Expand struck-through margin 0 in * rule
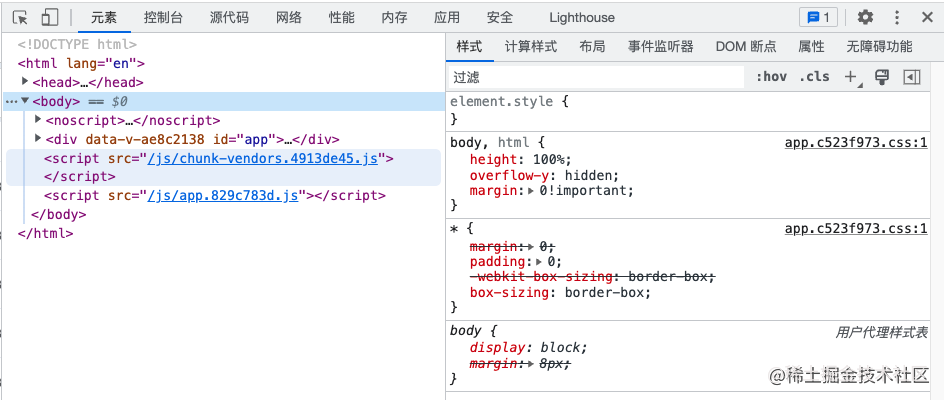The width and height of the screenshot is (944, 400). point(531,246)
